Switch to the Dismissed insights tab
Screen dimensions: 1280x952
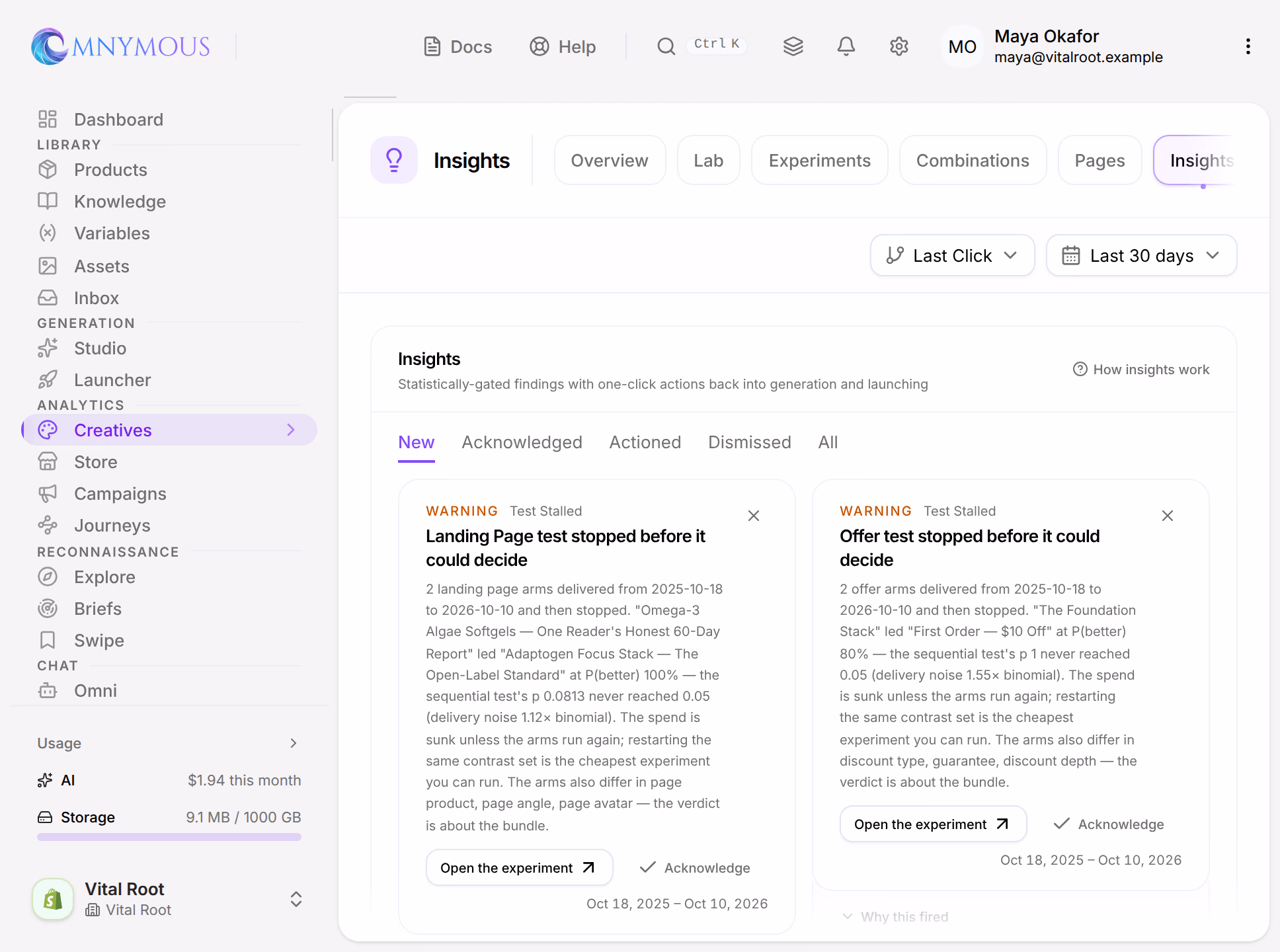point(750,442)
